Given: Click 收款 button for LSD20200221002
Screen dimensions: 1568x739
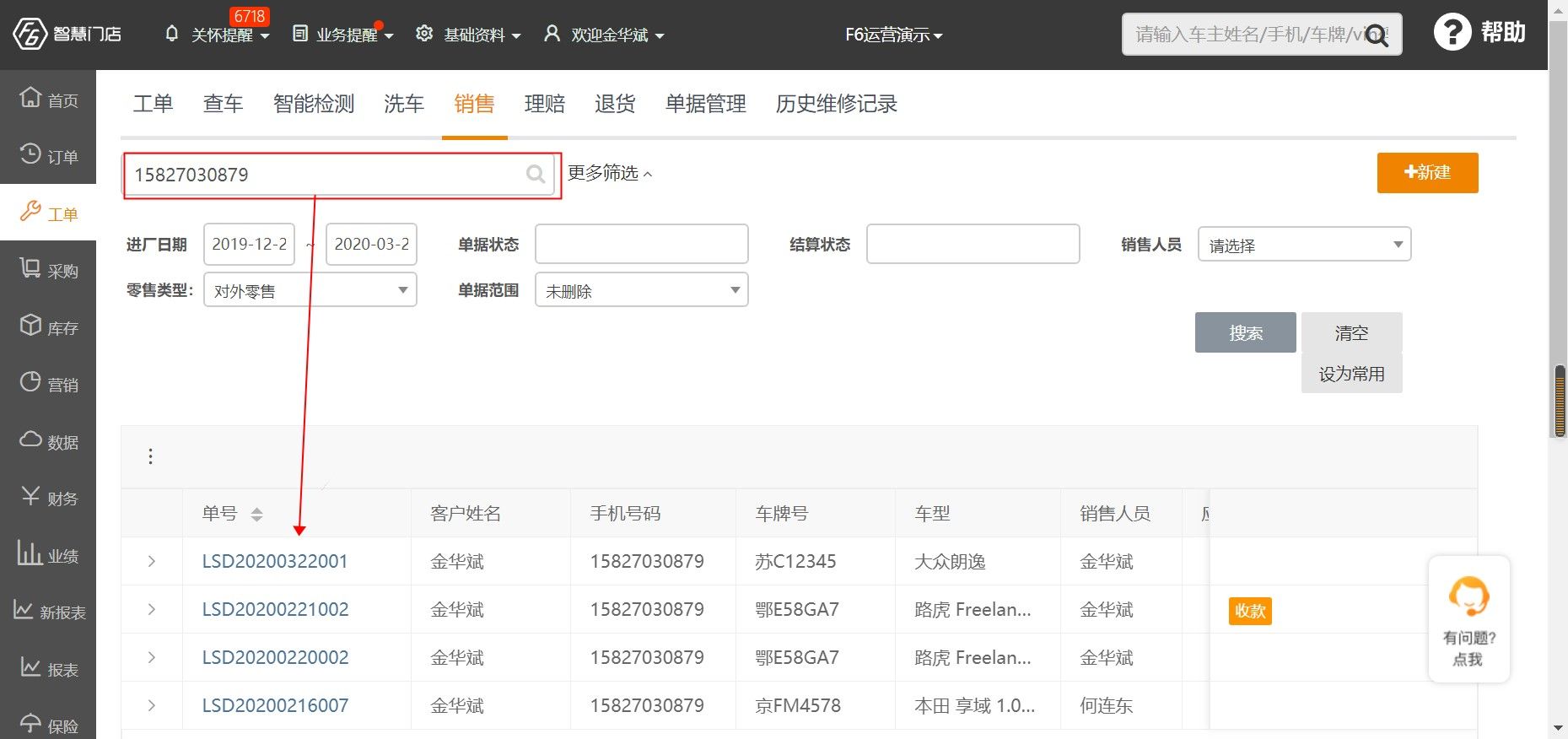Looking at the screenshot, I should coord(1250,611).
